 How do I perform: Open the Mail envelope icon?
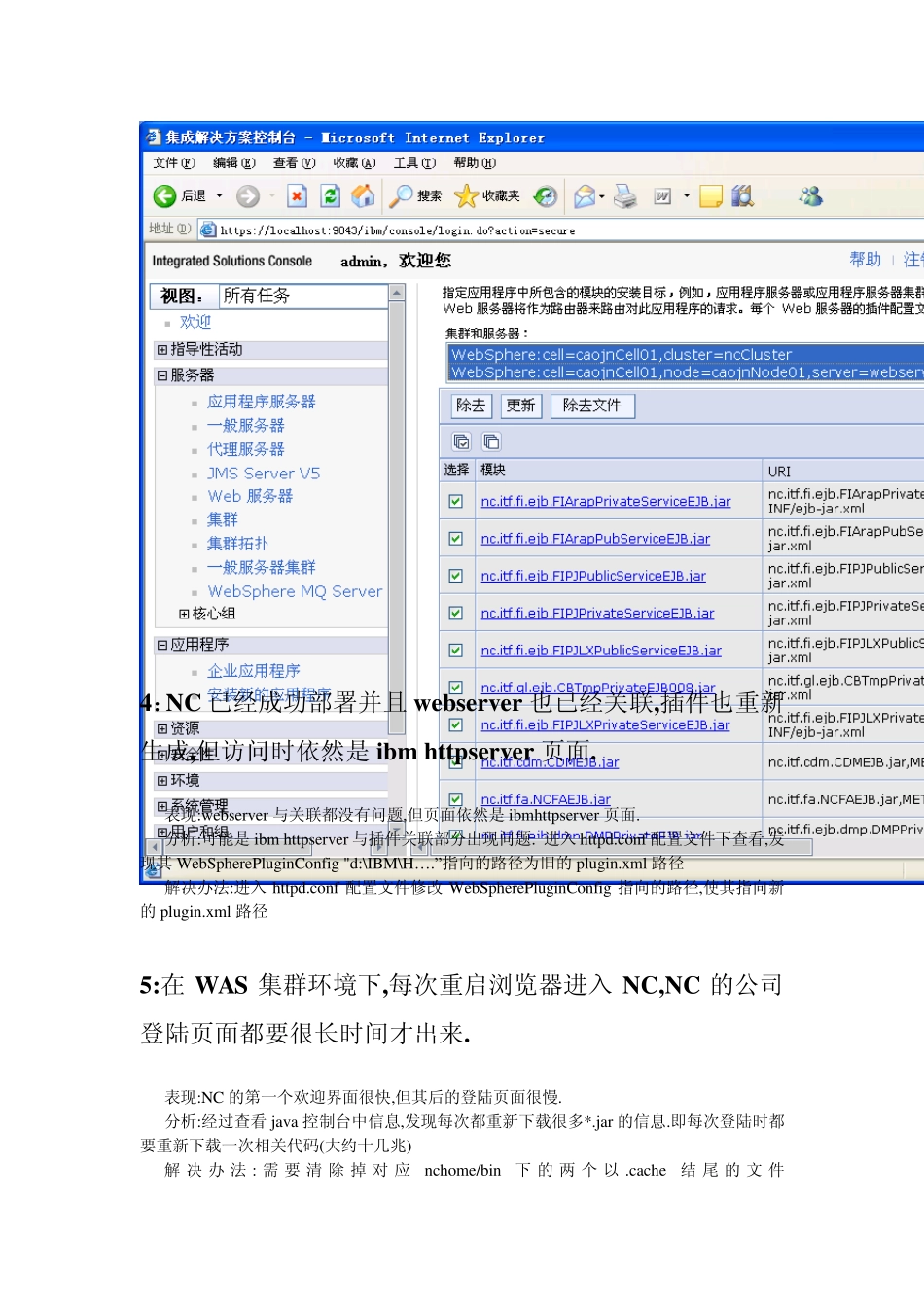[x=585, y=196]
